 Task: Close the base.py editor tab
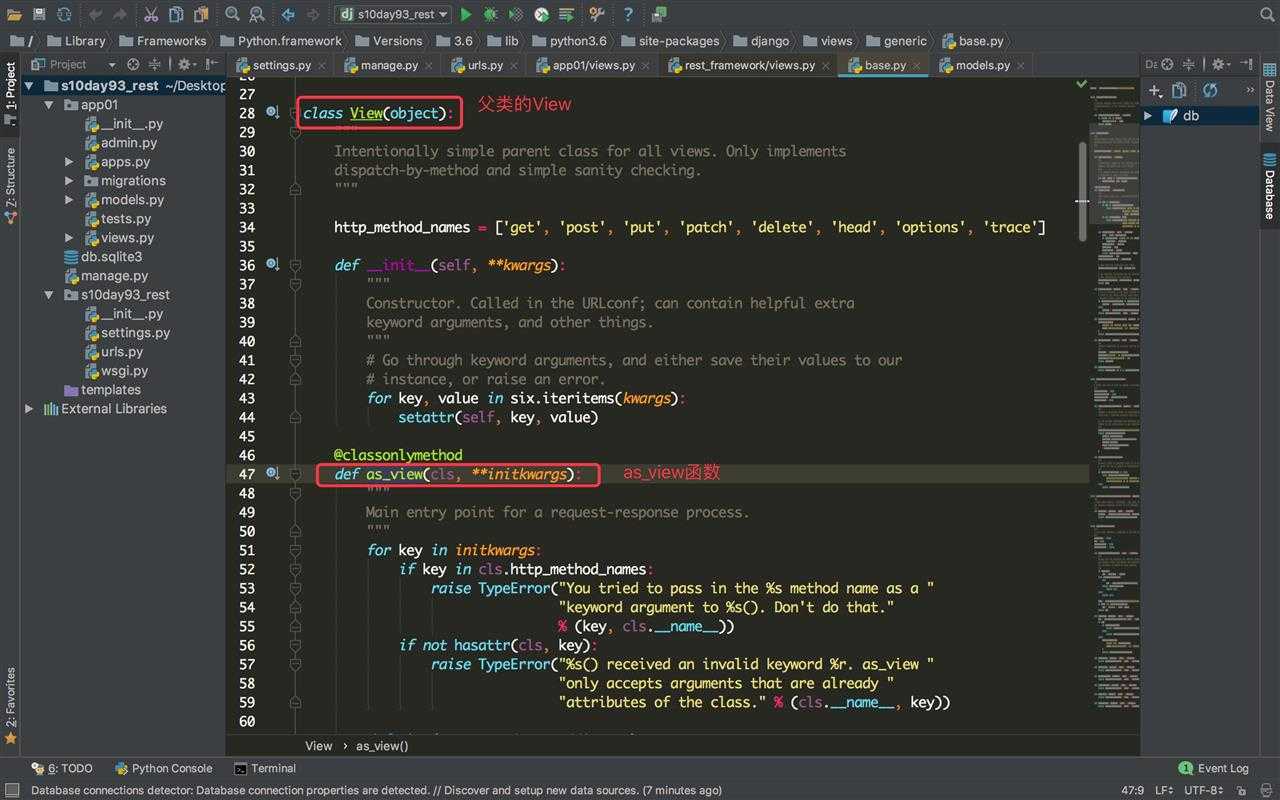tap(917, 65)
